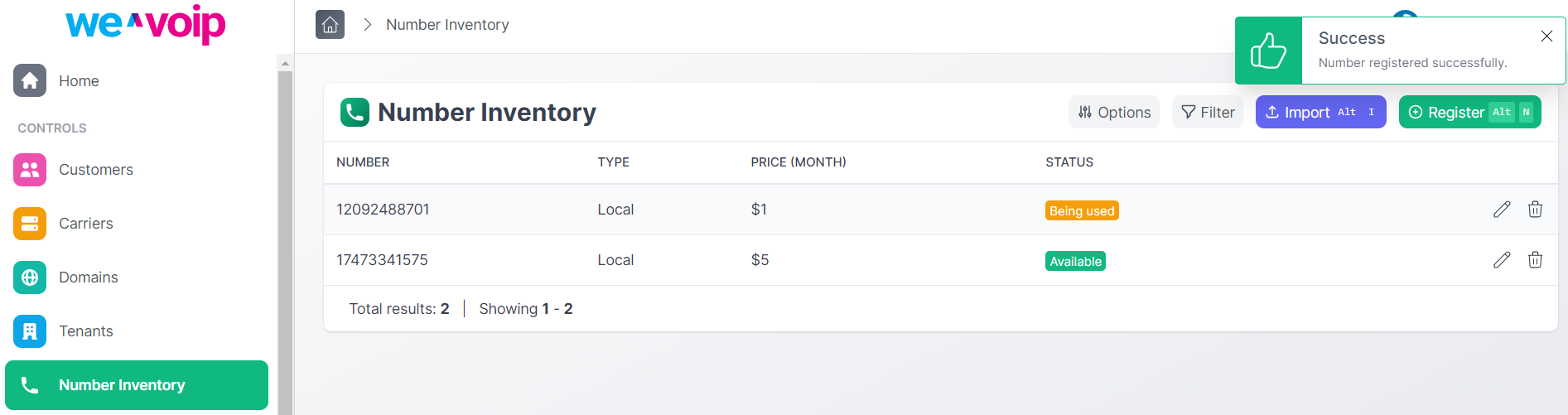Select the Tenants sidebar item
1568x415 pixels.
[x=137, y=331]
